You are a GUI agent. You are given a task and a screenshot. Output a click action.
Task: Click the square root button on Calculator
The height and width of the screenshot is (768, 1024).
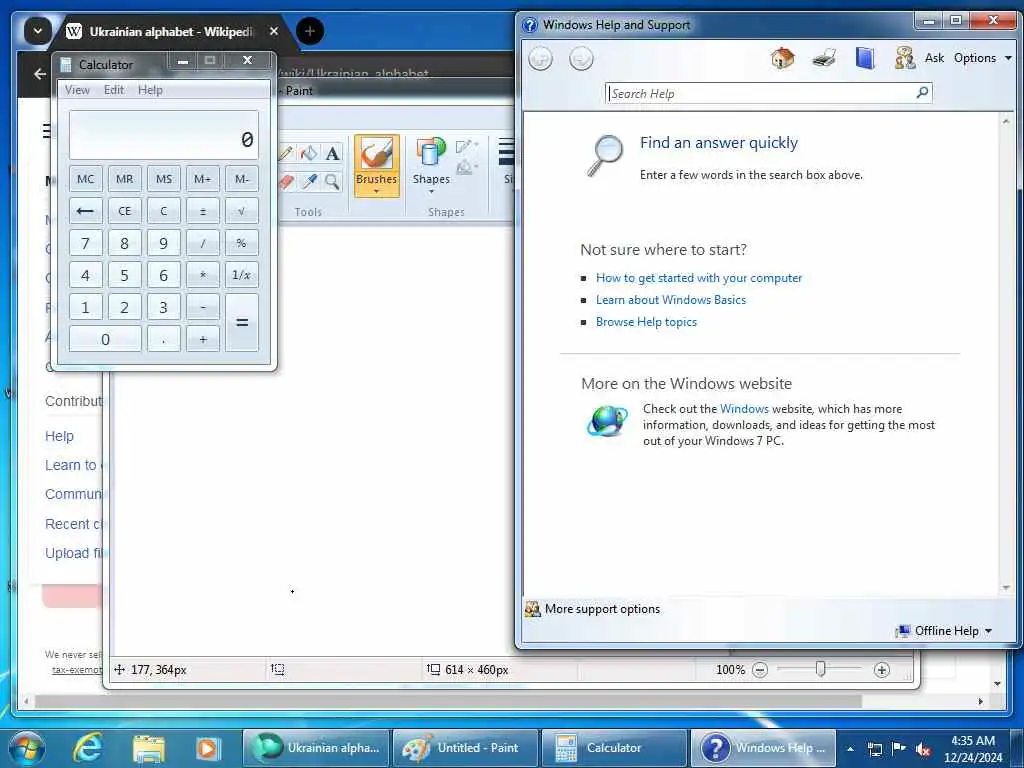pos(242,211)
